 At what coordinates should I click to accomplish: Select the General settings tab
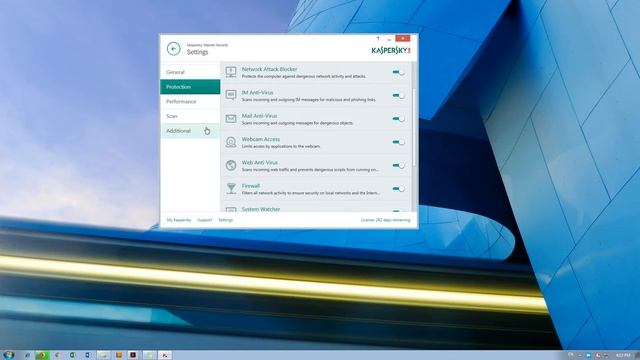coord(190,72)
